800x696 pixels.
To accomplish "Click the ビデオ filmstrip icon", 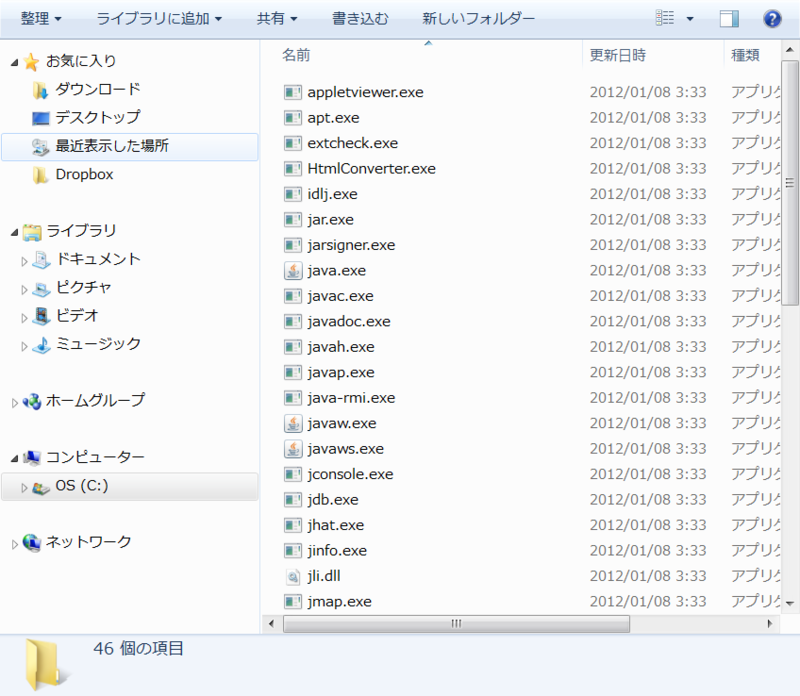I will [41, 316].
